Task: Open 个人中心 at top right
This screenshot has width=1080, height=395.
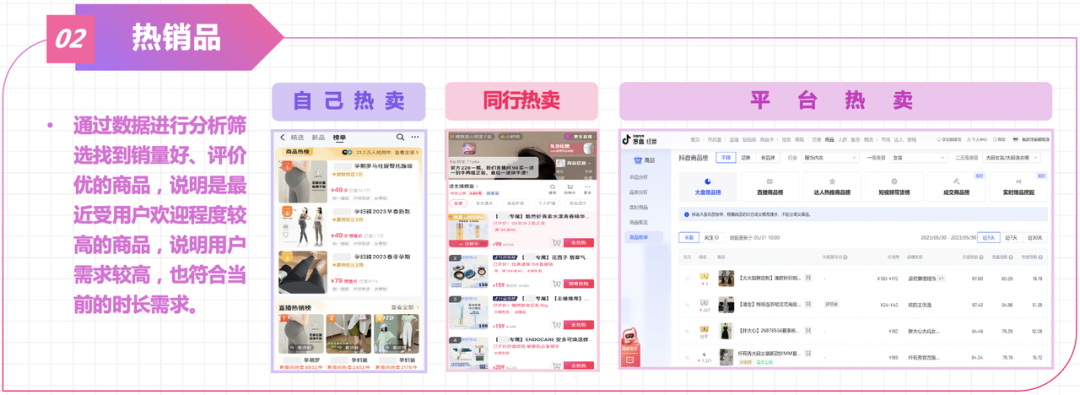Action: [977, 139]
